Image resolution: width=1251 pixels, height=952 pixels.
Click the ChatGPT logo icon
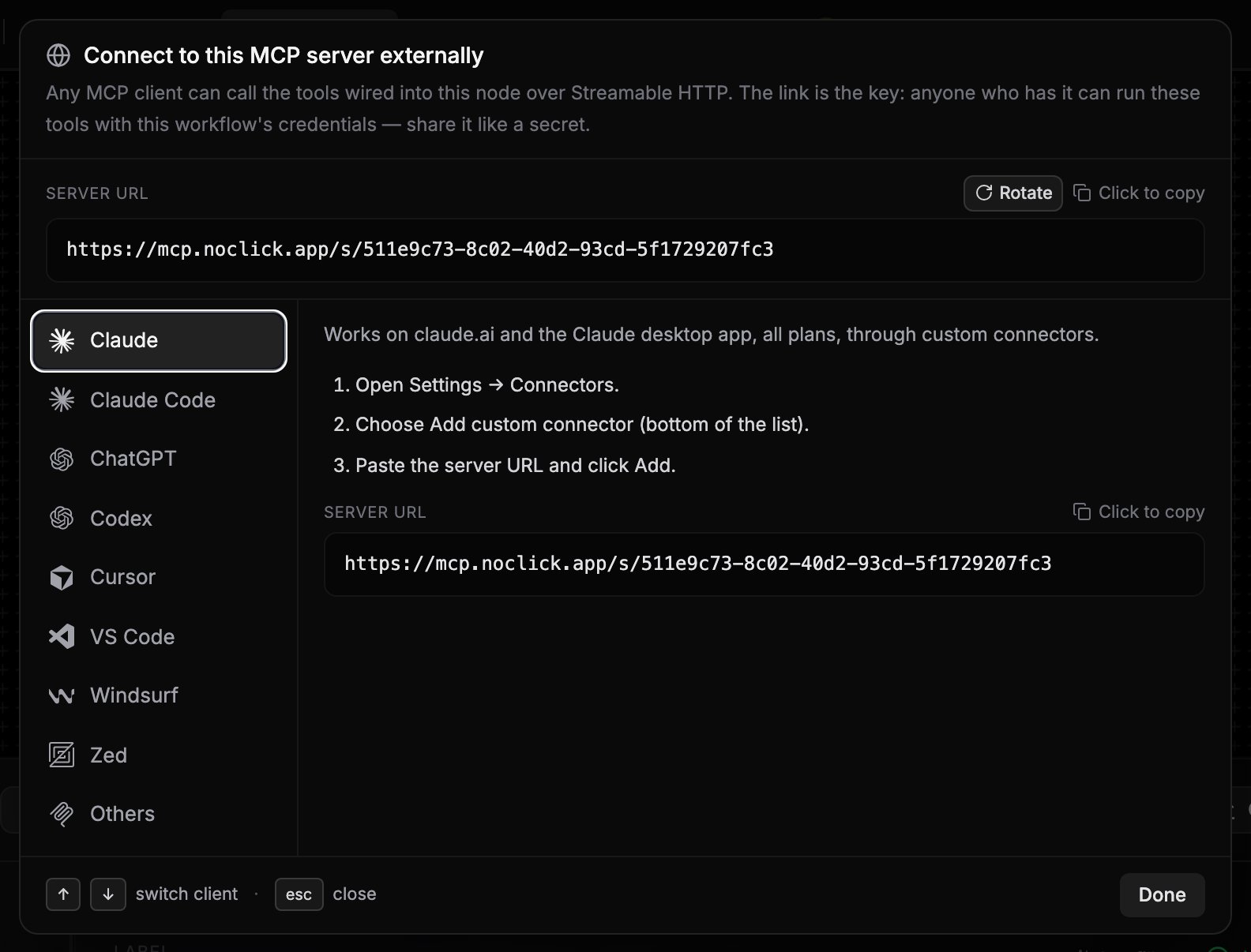point(62,459)
